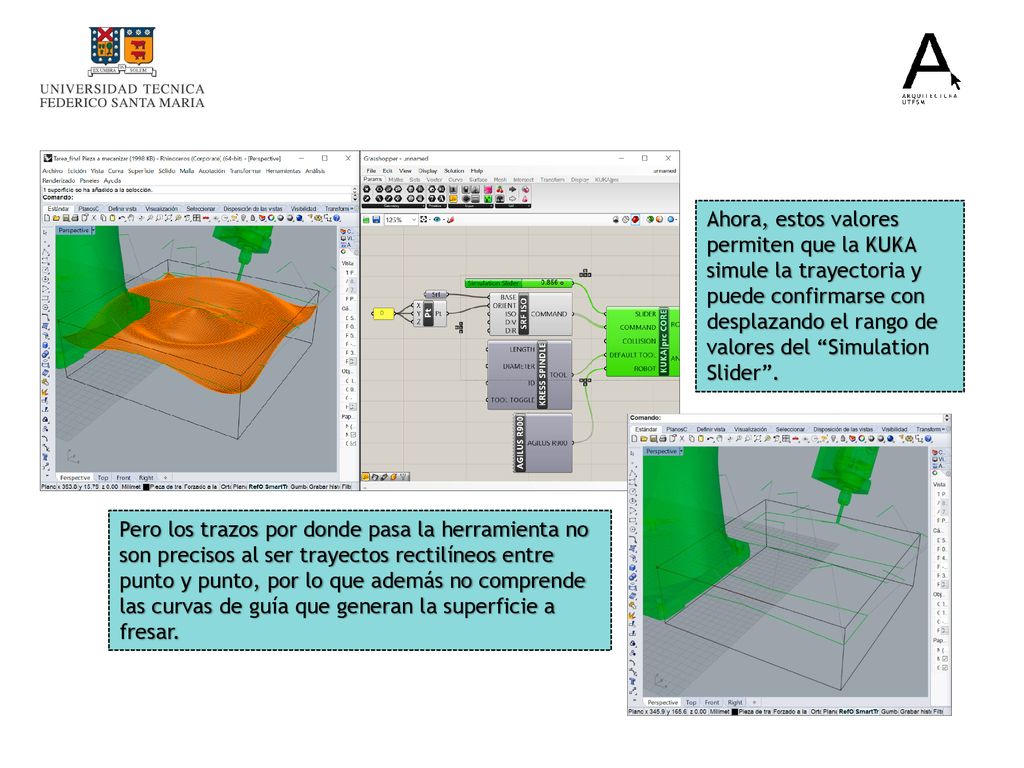Click blue Render sphere icon in Tarea_final Rhino toolbar
The image size is (1024, 768).
299,218
